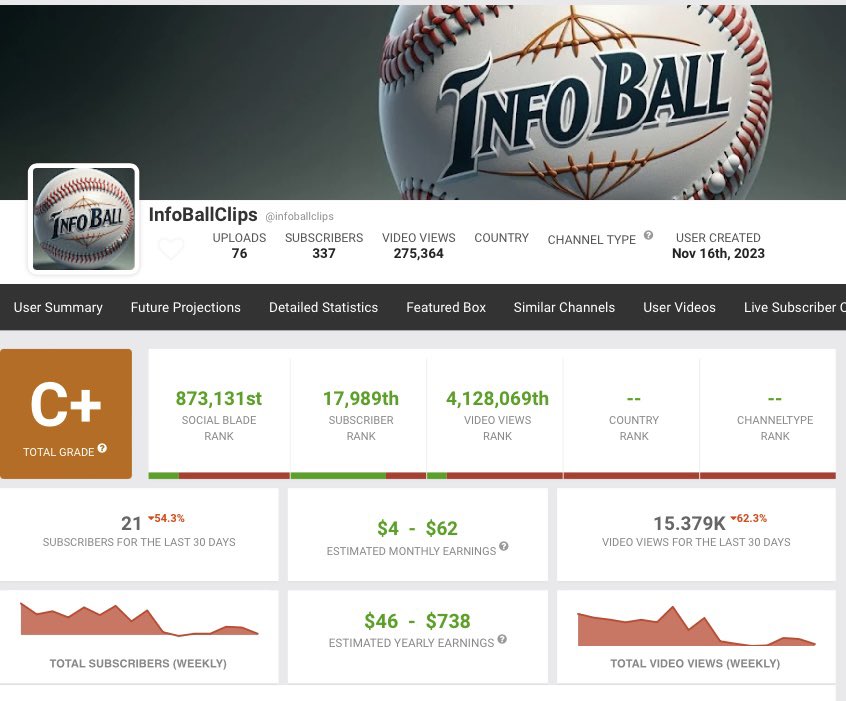Click the $4 - $62 monthly earnings value

(417, 528)
